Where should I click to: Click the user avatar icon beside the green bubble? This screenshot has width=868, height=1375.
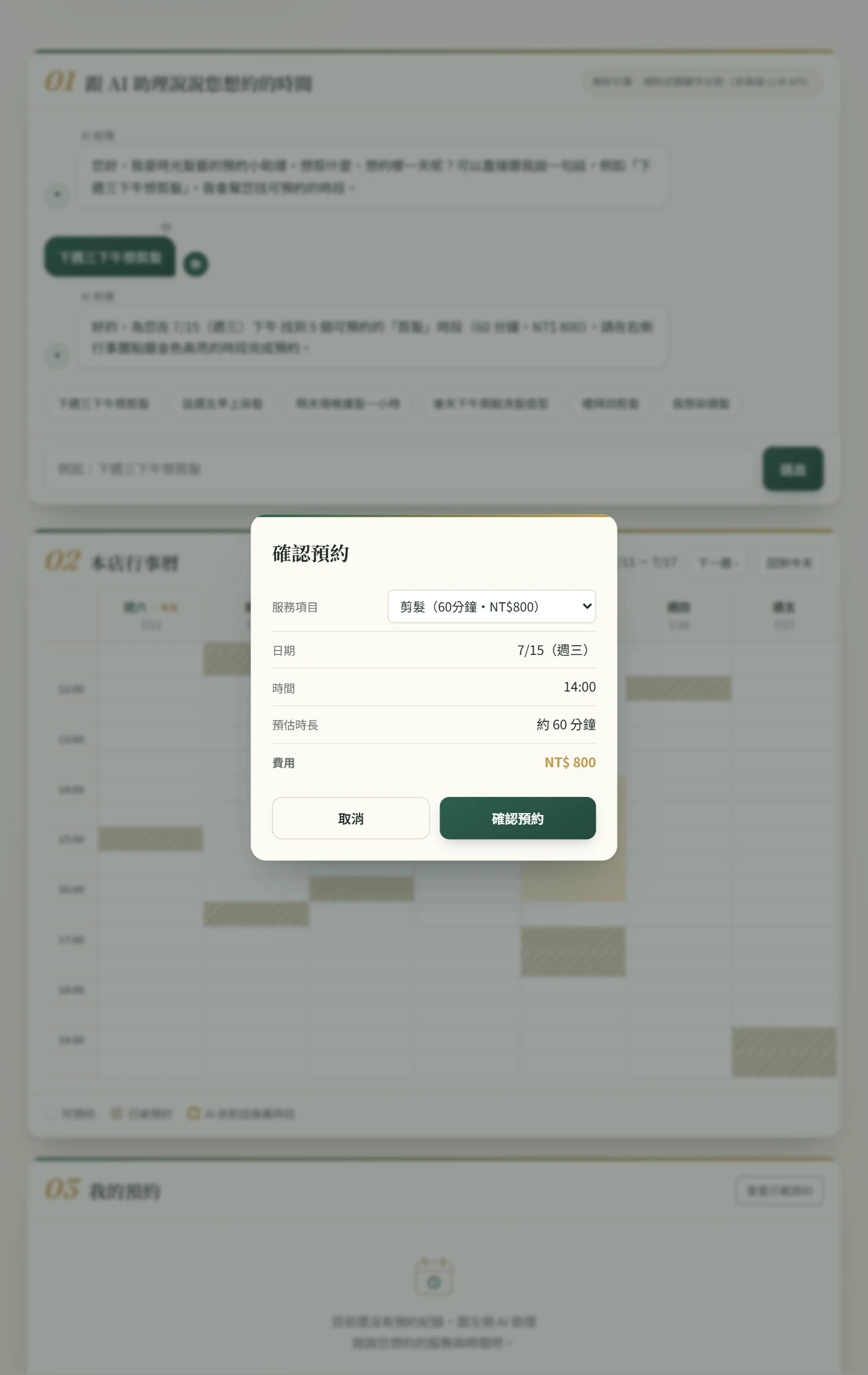pyautogui.click(x=196, y=264)
